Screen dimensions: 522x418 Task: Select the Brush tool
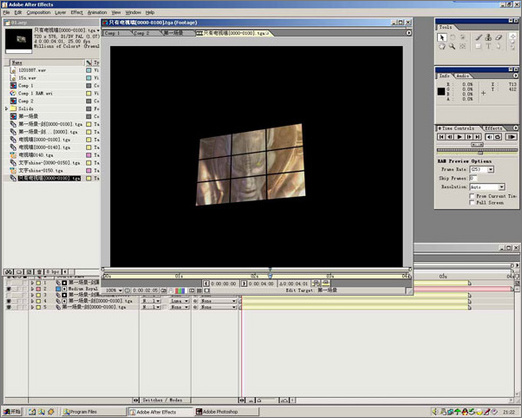pos(479,38)
